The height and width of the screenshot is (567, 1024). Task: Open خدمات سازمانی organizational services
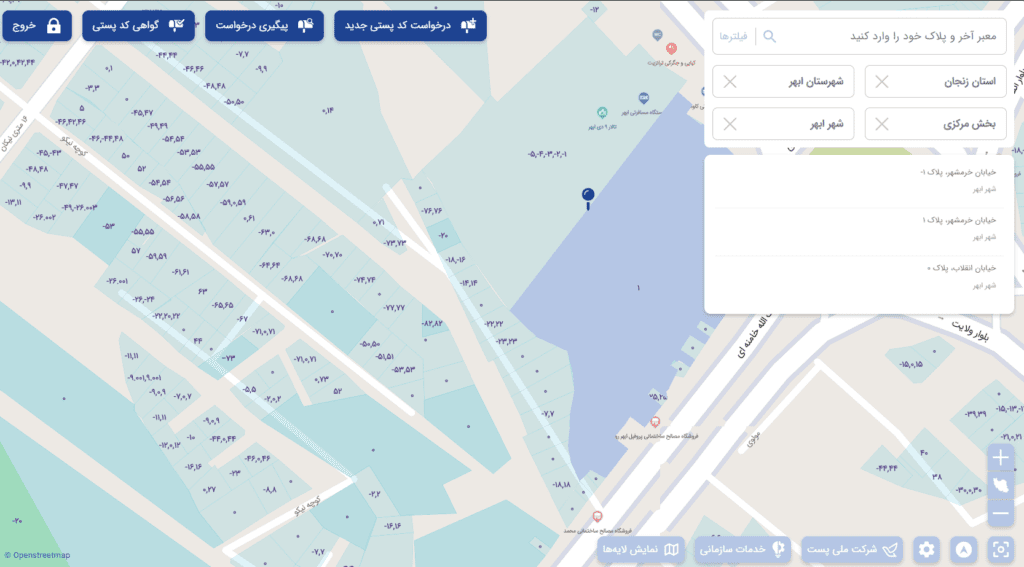pos(743,549)
